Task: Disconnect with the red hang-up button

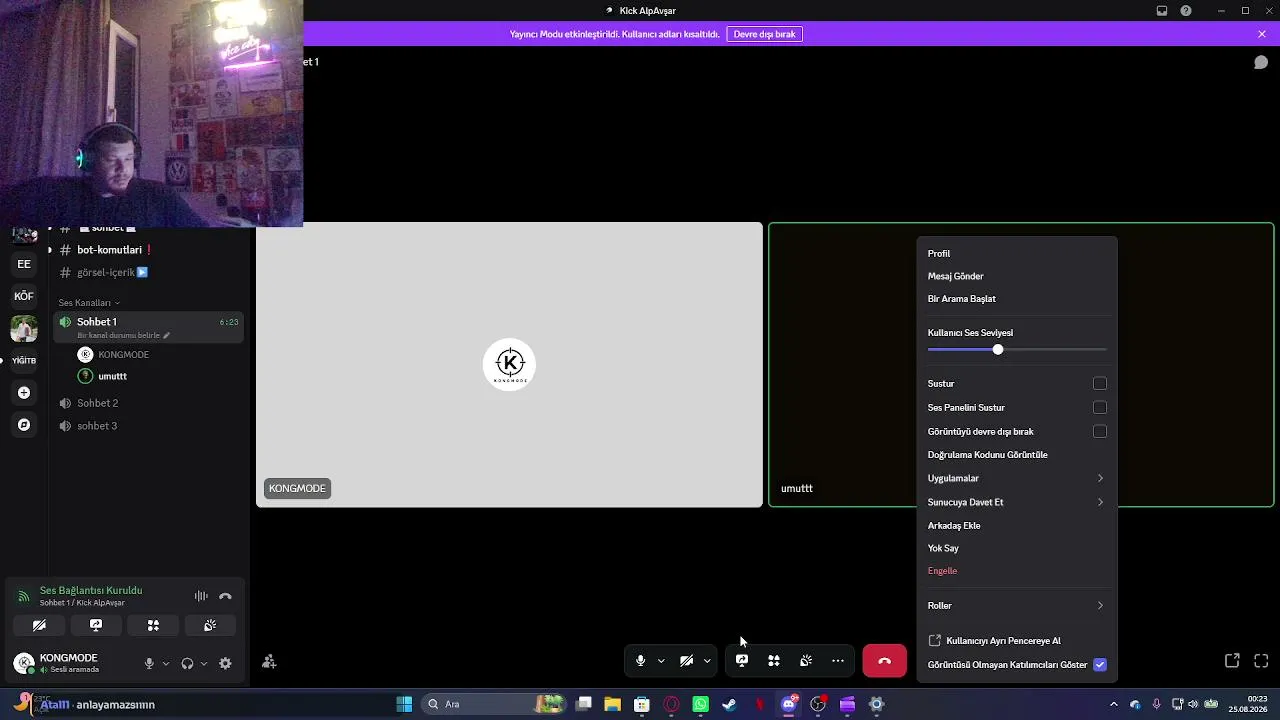Action: click(x=885, y=661)
